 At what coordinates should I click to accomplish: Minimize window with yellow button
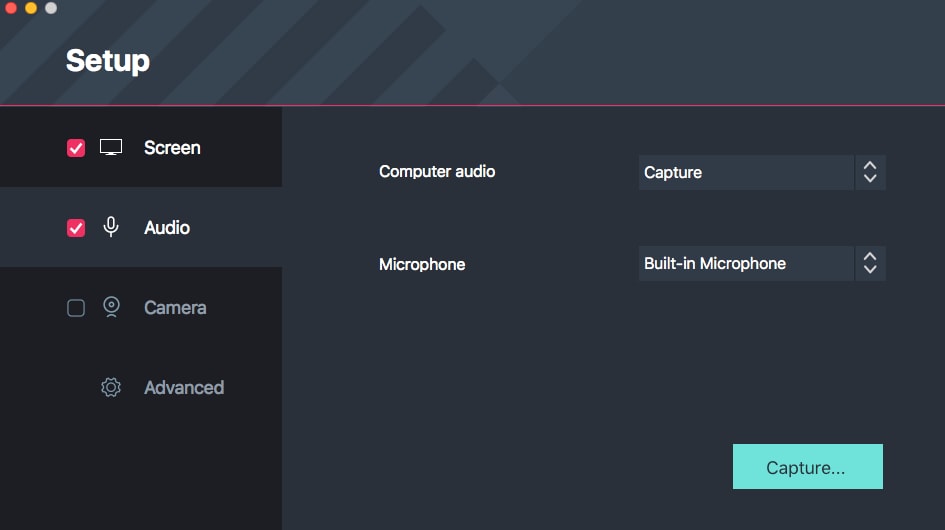[31, 8]
